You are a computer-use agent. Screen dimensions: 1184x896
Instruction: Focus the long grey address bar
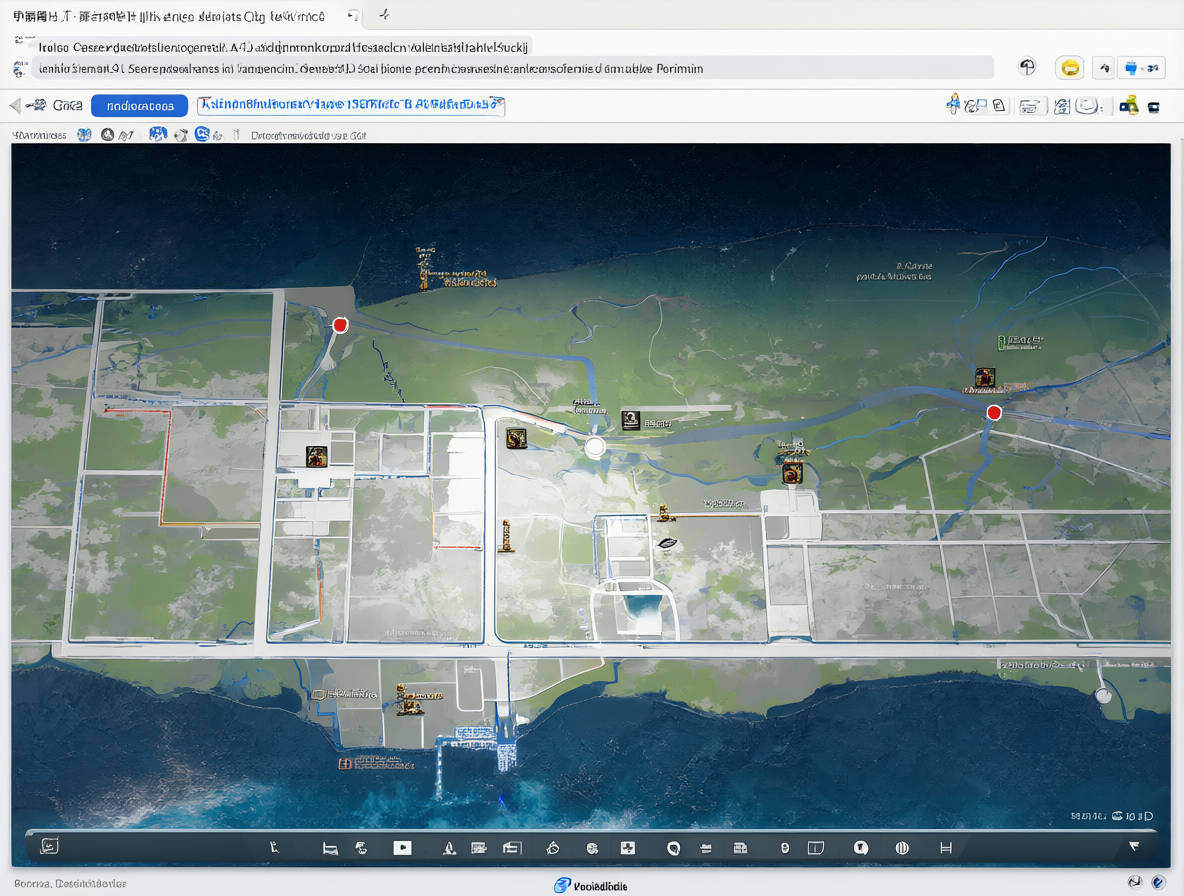pos(512,69)
